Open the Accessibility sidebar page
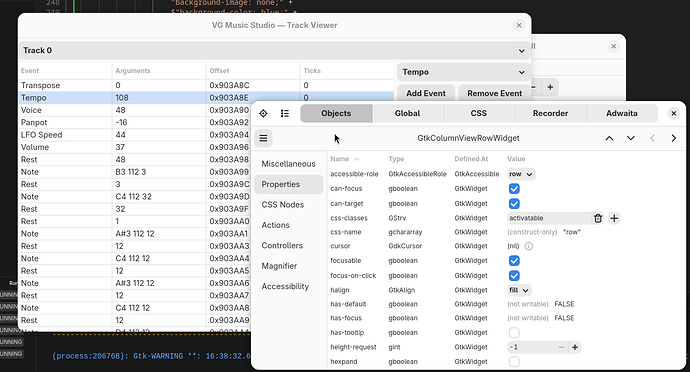690x372 pixels. pos(289,287)
